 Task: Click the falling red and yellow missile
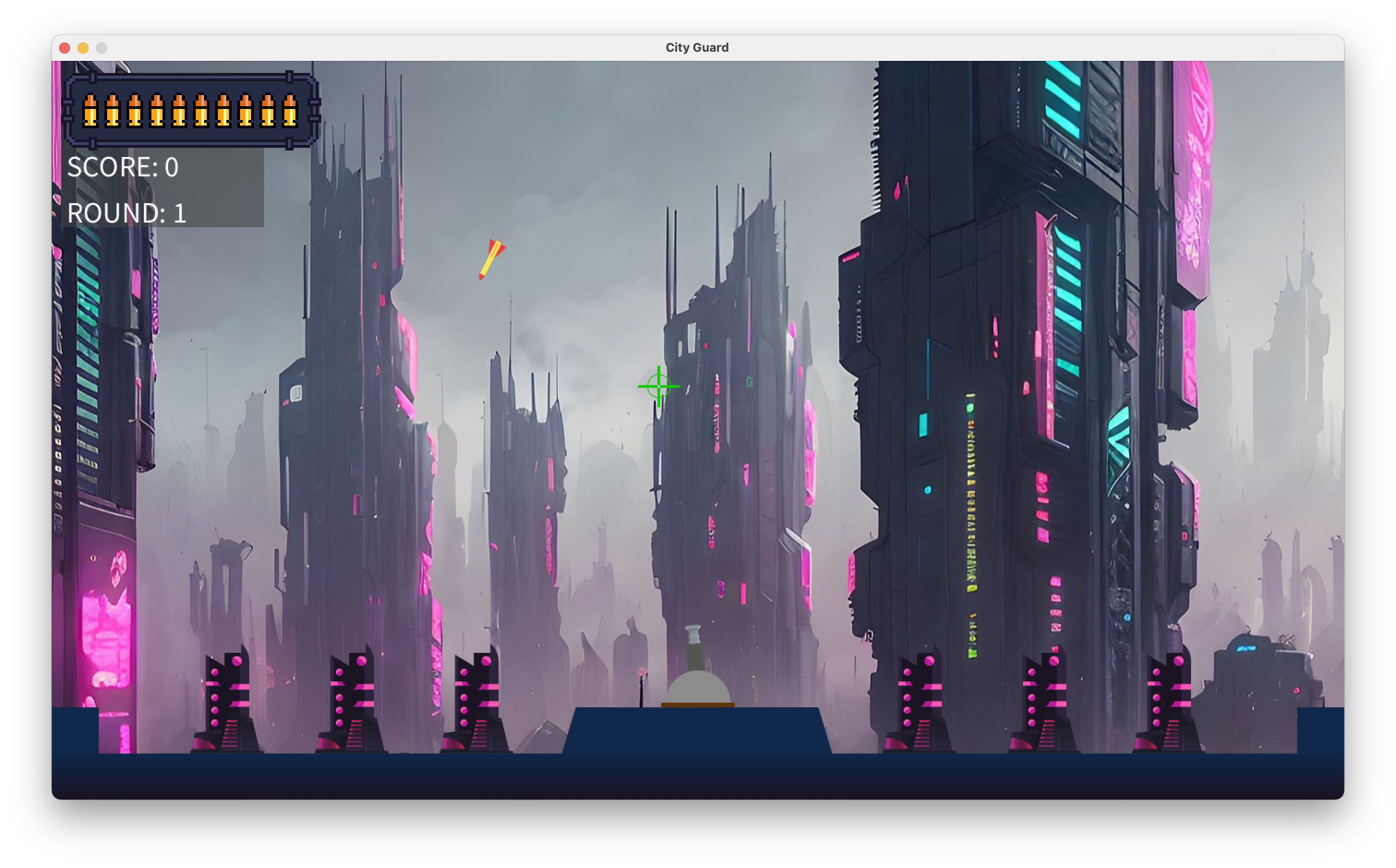pos(492,259)
